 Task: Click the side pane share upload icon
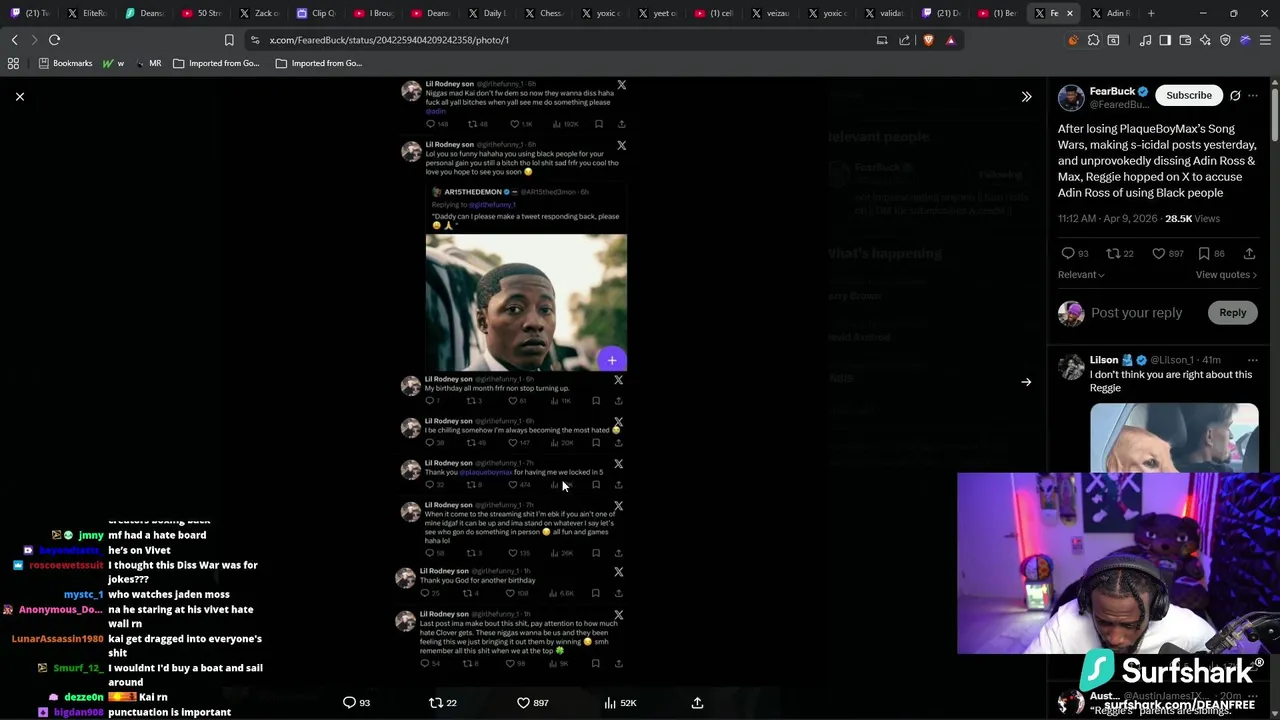point(1249,254)
